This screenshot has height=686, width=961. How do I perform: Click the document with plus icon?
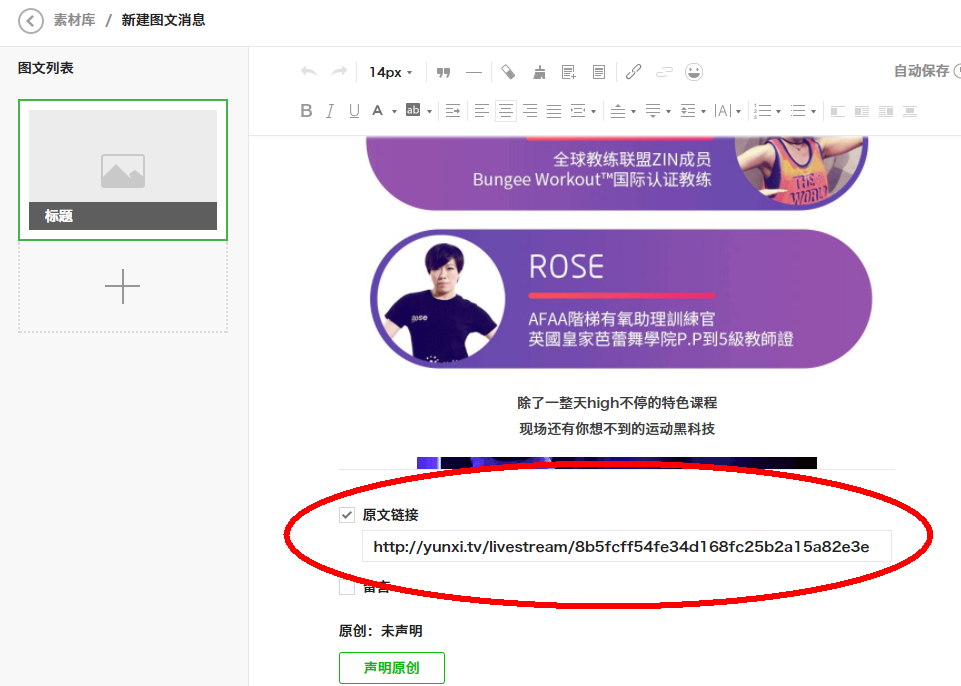pyautogui.click(x=569, y=72)
